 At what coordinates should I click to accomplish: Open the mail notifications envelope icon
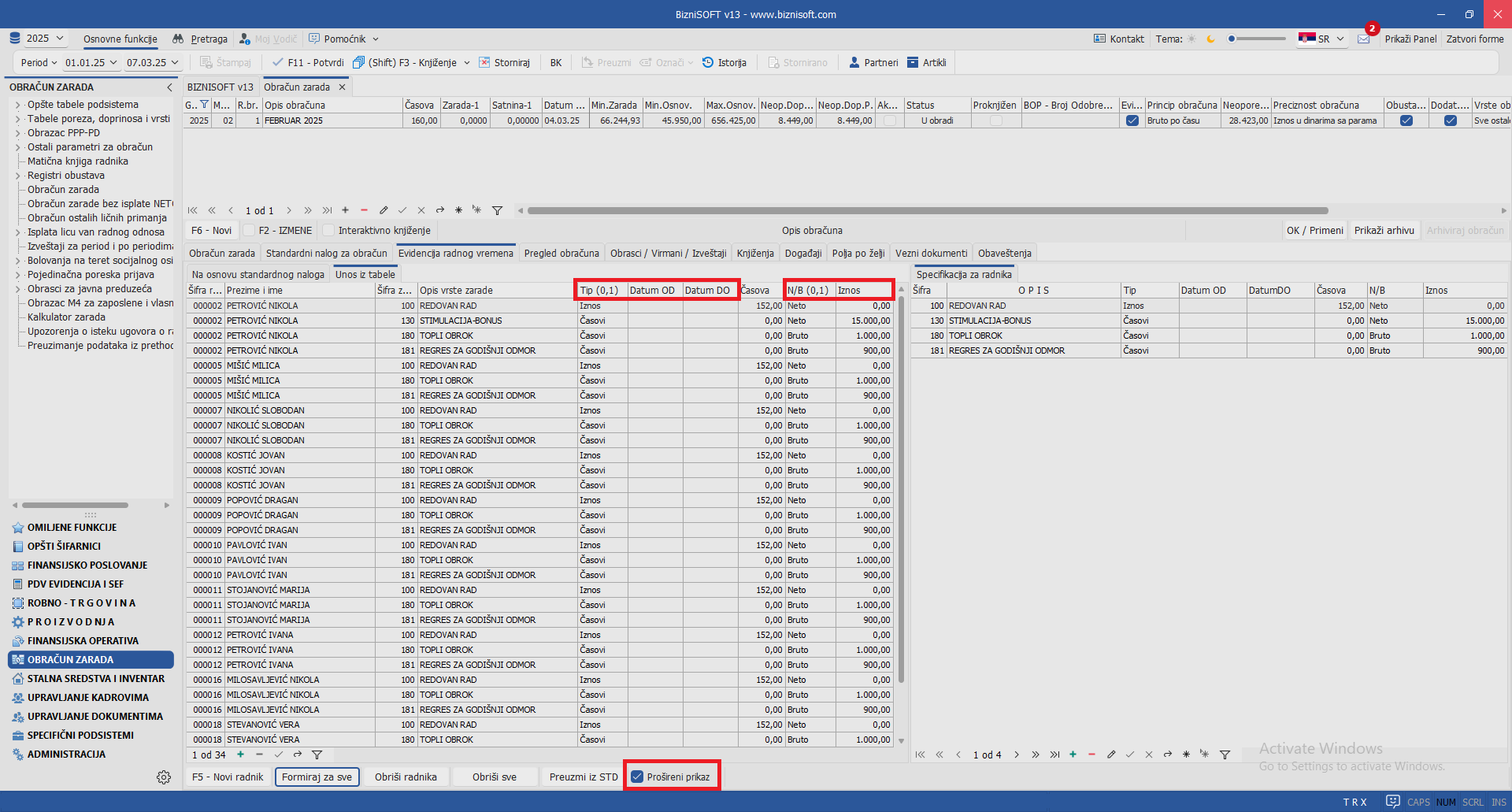(1364, 39)
